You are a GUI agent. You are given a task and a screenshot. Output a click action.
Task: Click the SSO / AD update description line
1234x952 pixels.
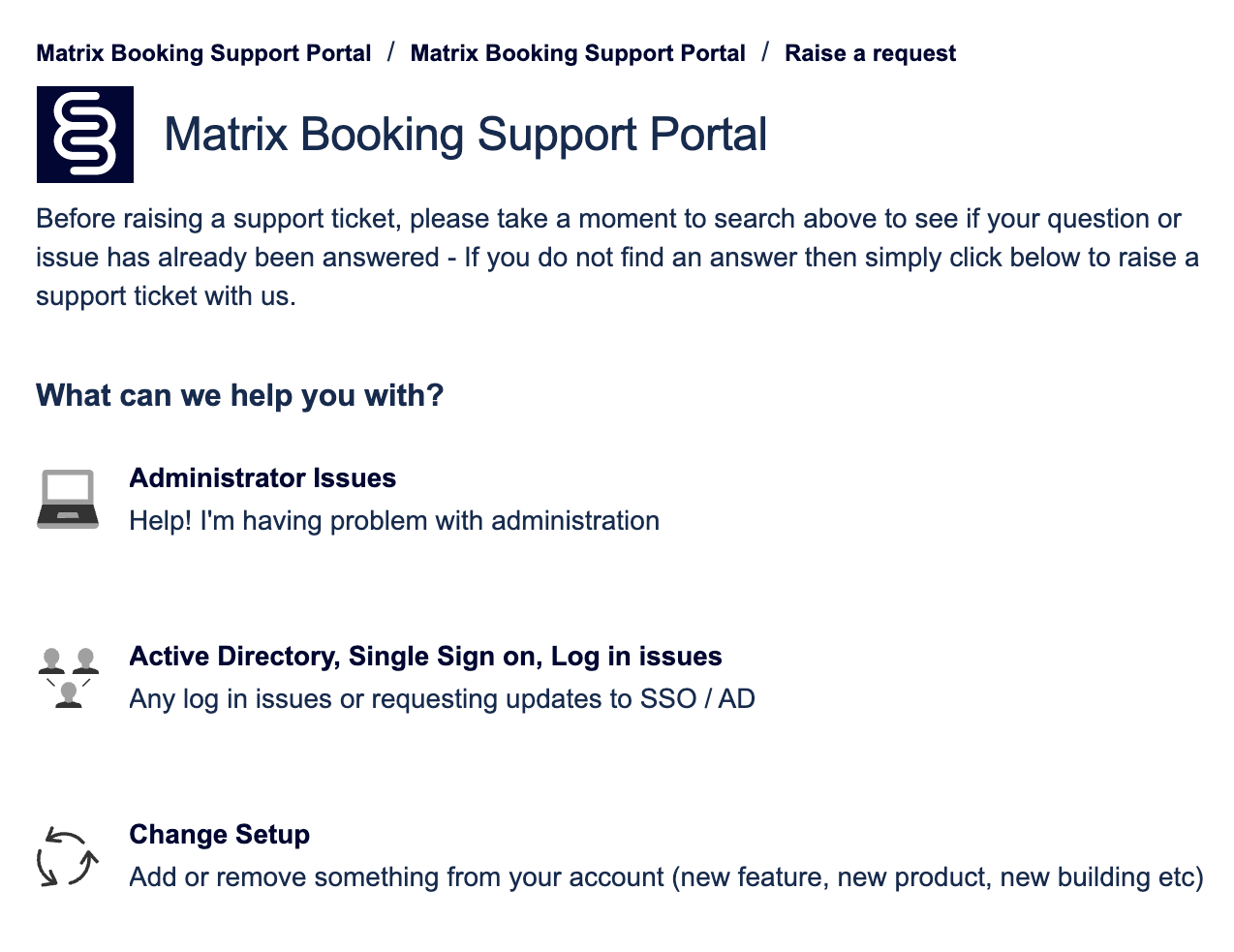(442, 698)
